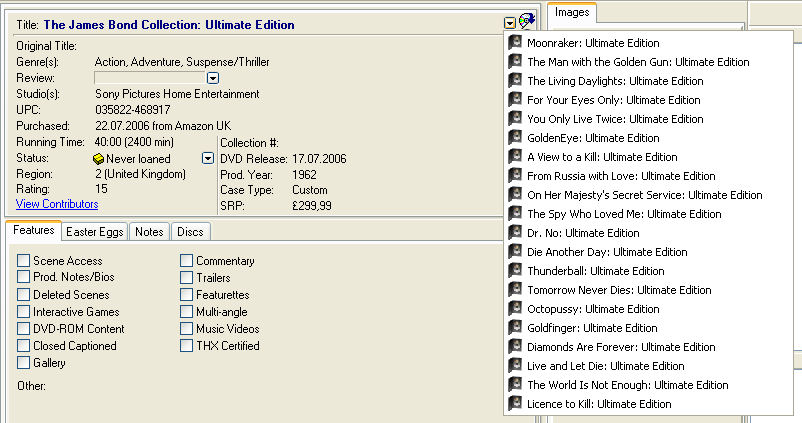Open the Easter Eggs tab
Image resolution: width=802 pixels, height=423 pixels.
[95, 232]
